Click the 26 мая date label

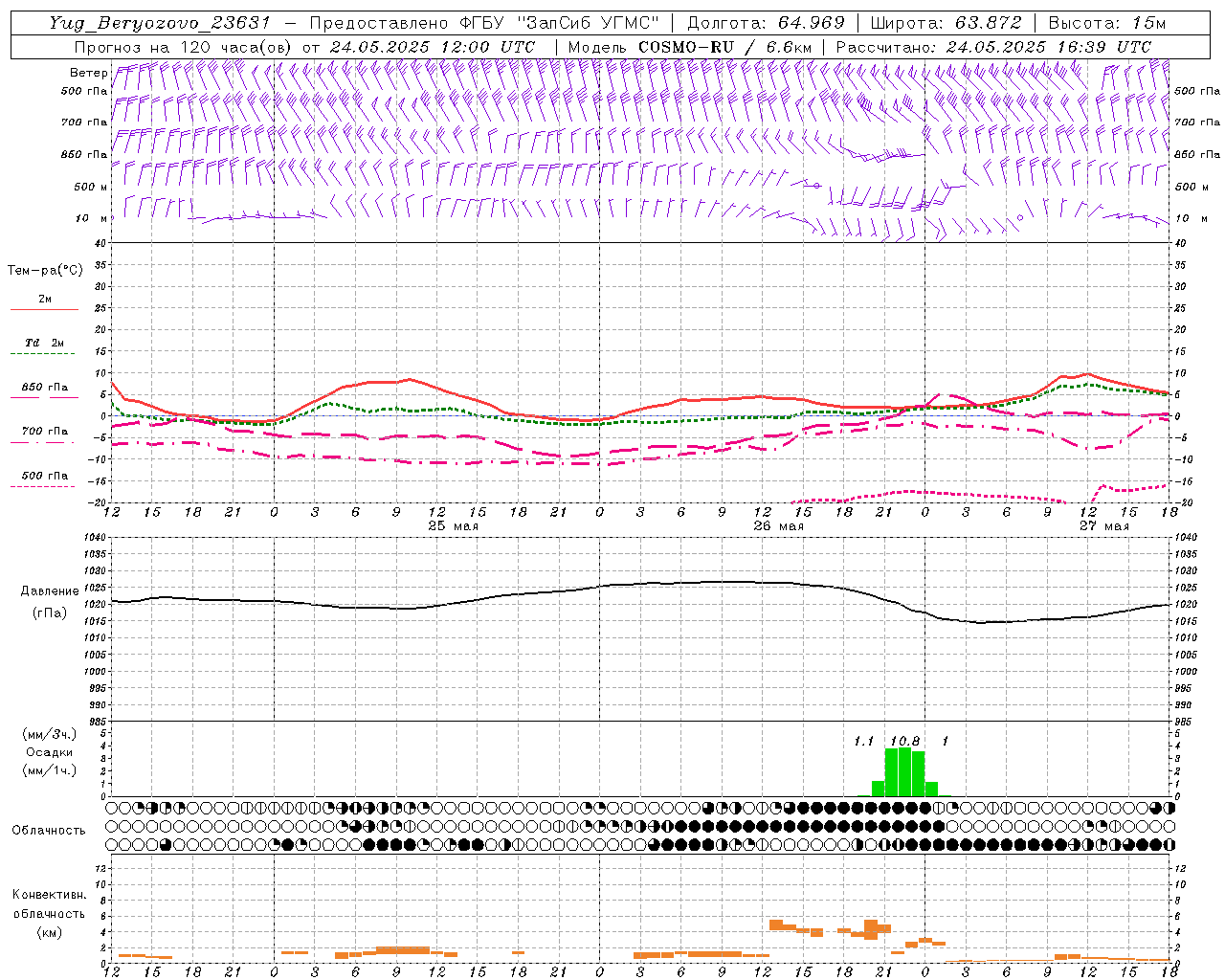tap(779, 526)
